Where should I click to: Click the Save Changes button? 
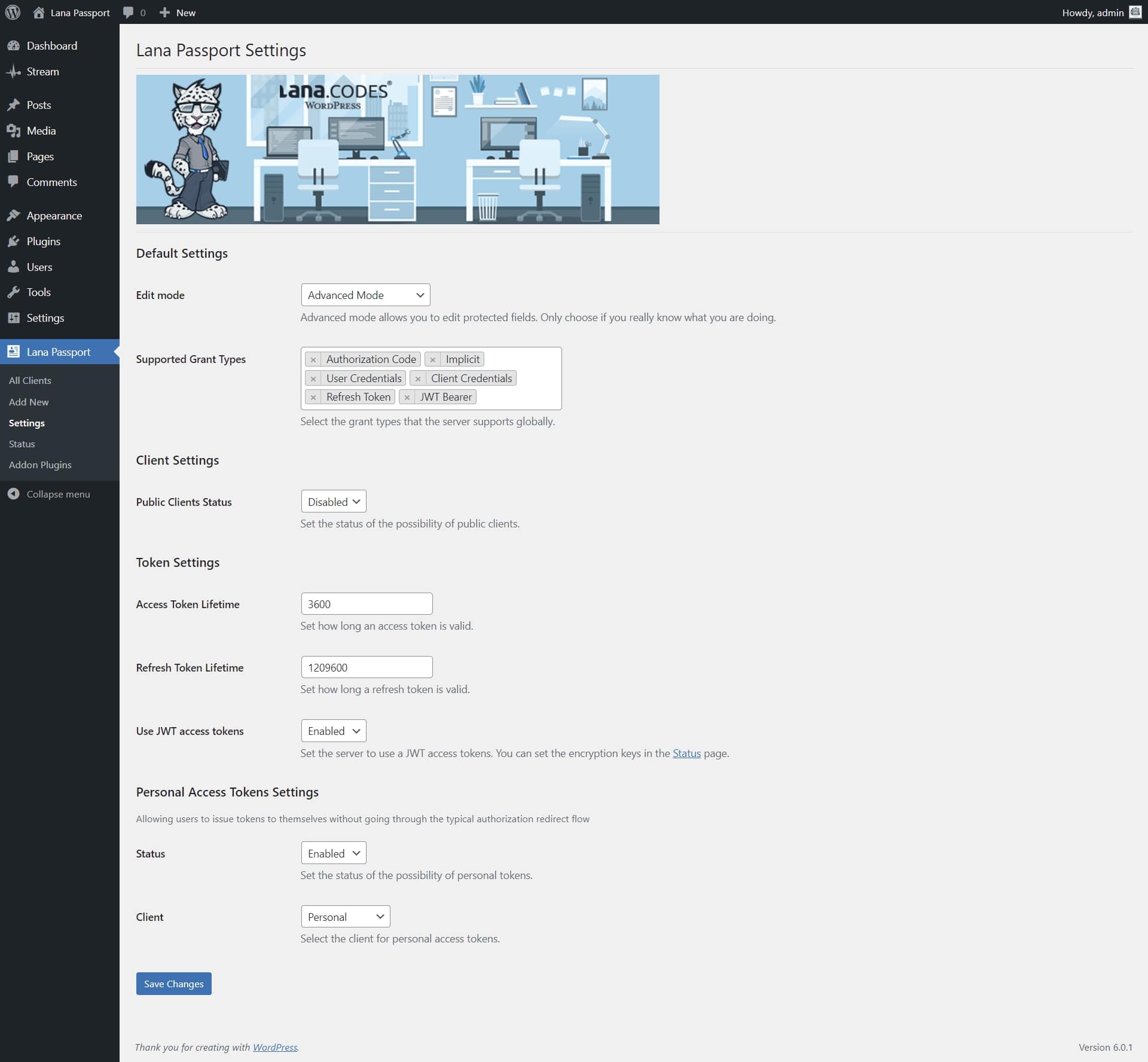[x=173, y=984]
